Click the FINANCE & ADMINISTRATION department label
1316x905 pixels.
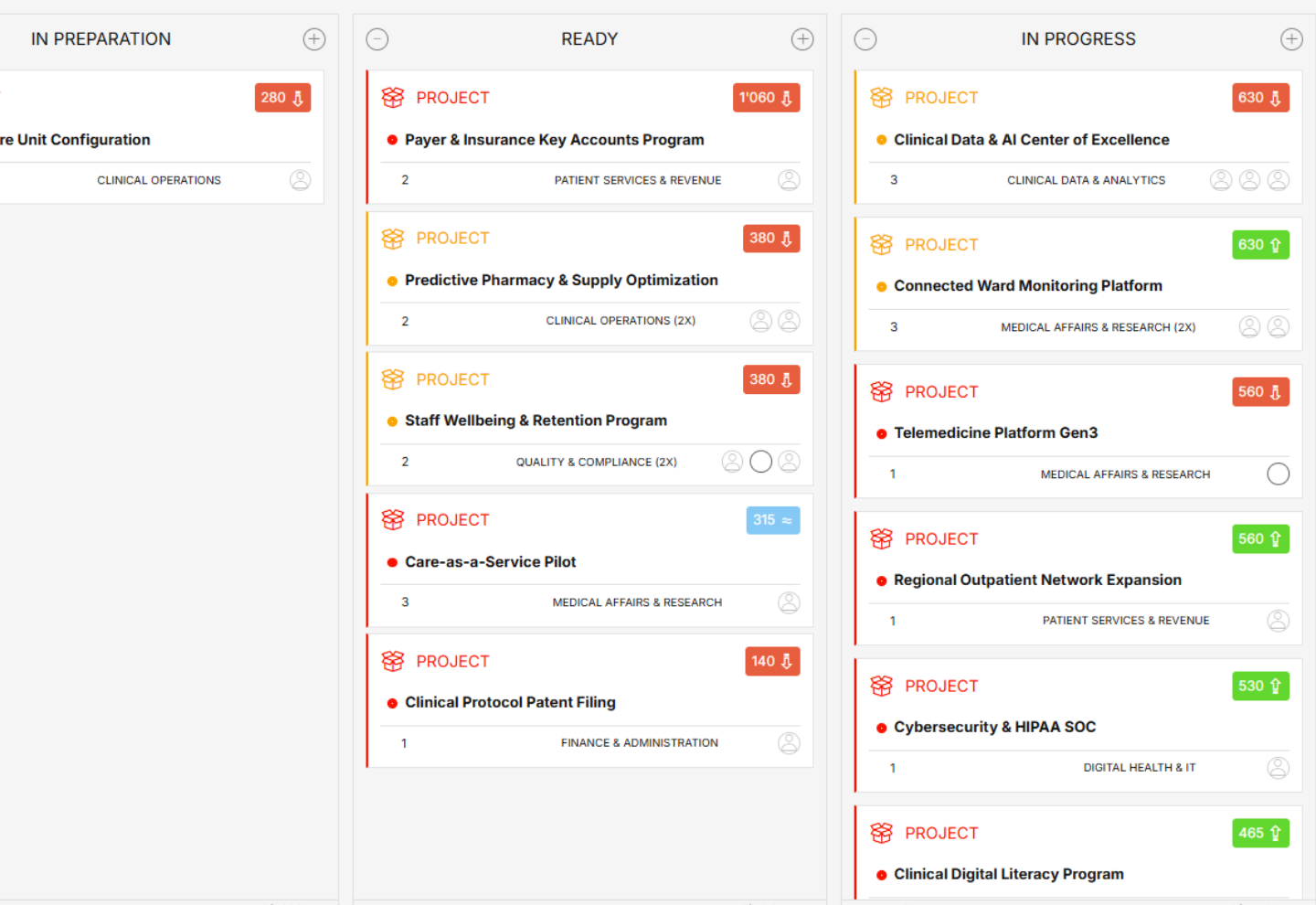pos(640,743)
